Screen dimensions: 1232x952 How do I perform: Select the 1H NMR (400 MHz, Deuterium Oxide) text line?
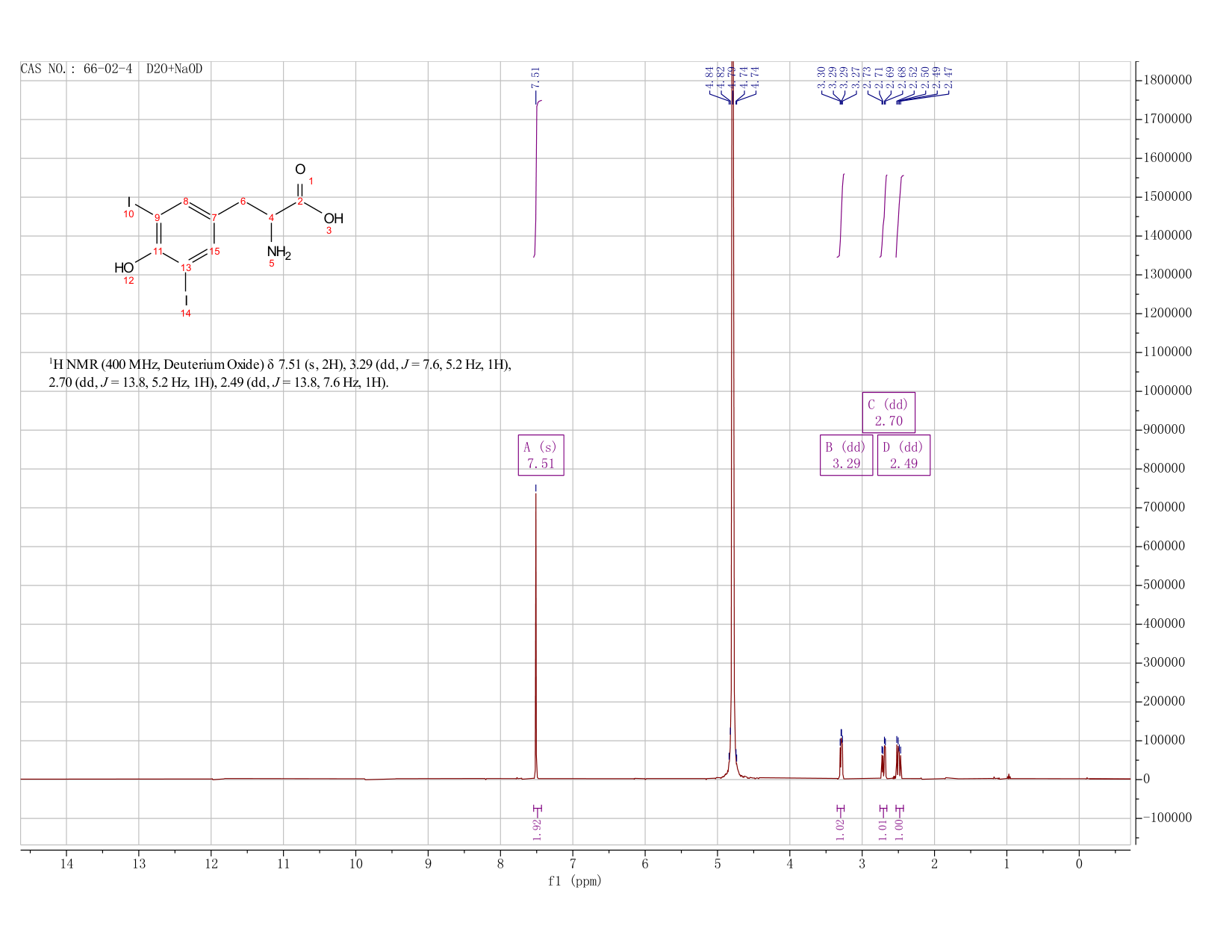[280, 365]
